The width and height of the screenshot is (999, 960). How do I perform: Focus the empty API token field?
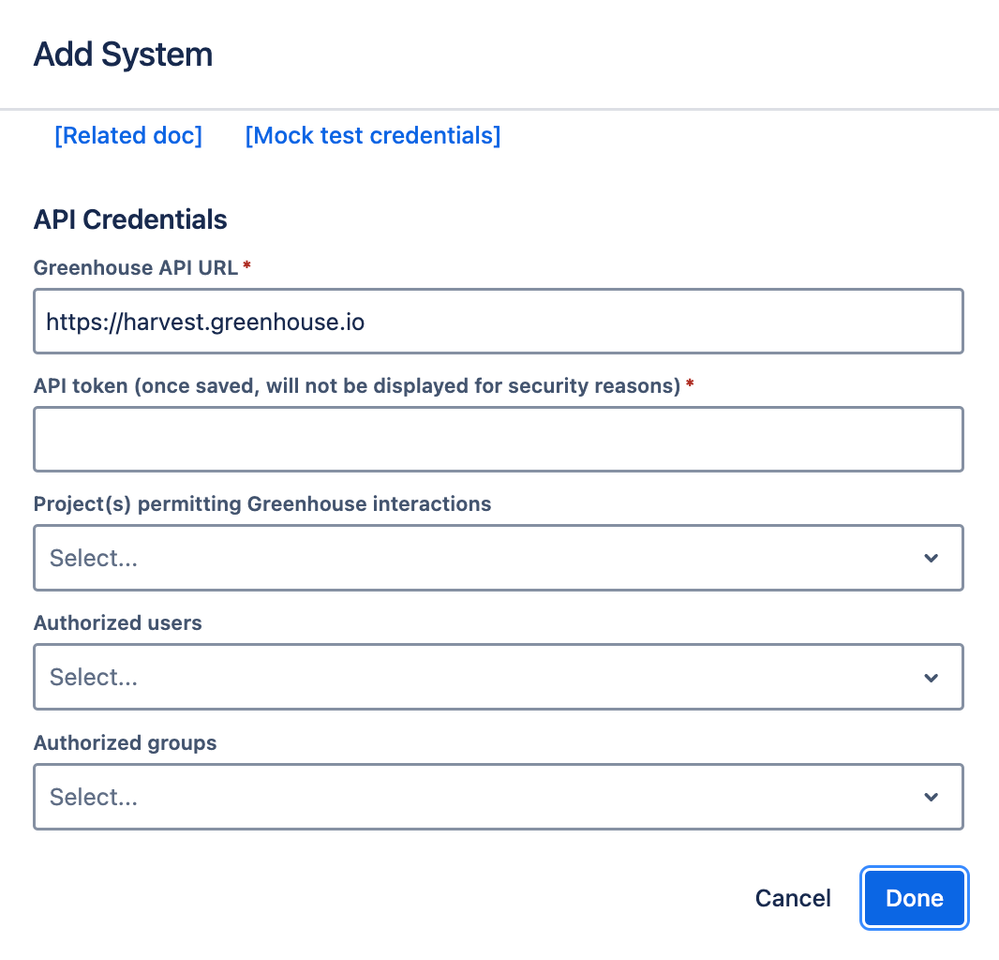pyautogui.click(x=498, y=439)
